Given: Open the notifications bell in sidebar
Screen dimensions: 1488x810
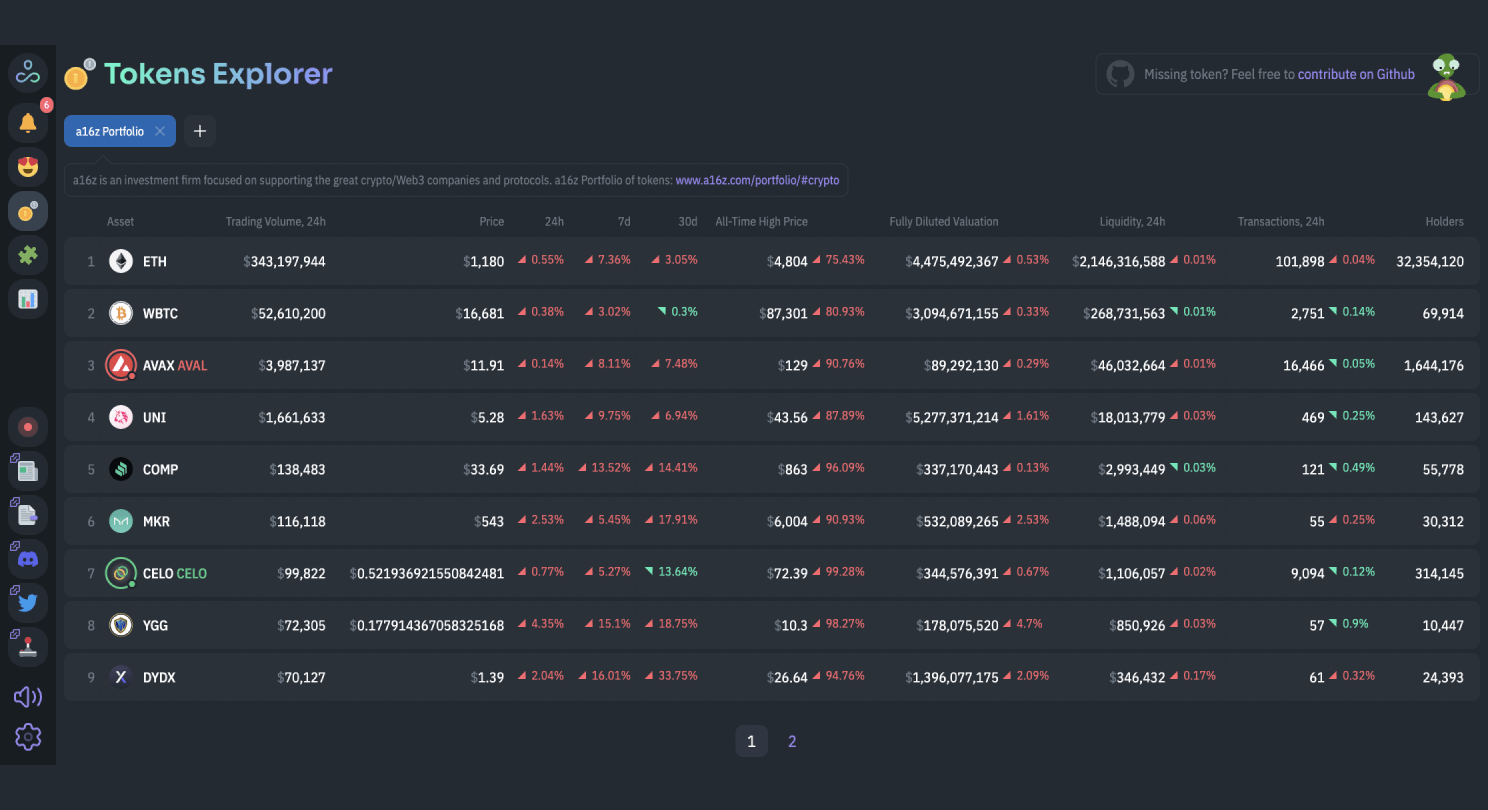Looking at the screenshot, I should tap(28, 122).
